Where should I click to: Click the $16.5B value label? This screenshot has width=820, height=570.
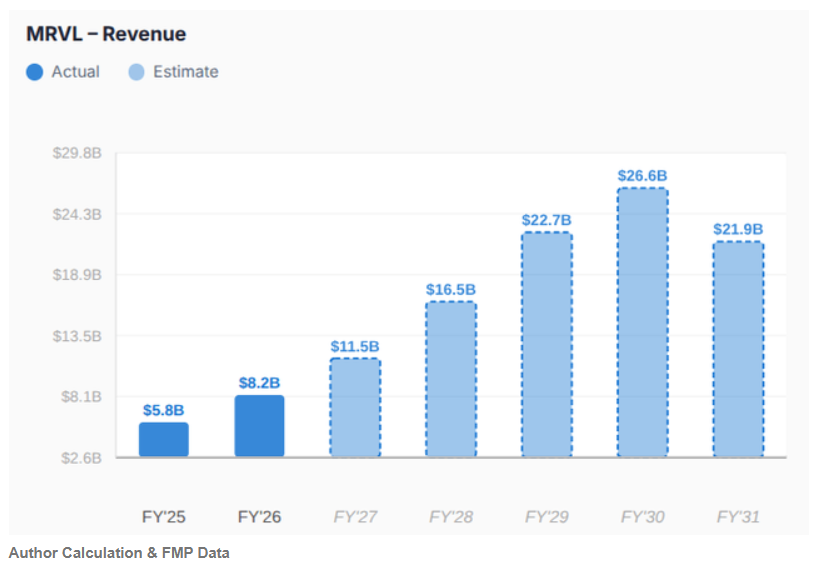[451, 289]
